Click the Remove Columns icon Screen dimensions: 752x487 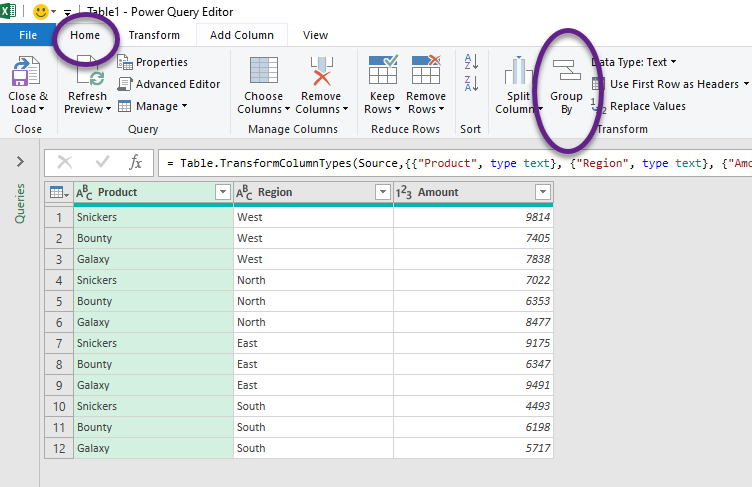[321, 71]
